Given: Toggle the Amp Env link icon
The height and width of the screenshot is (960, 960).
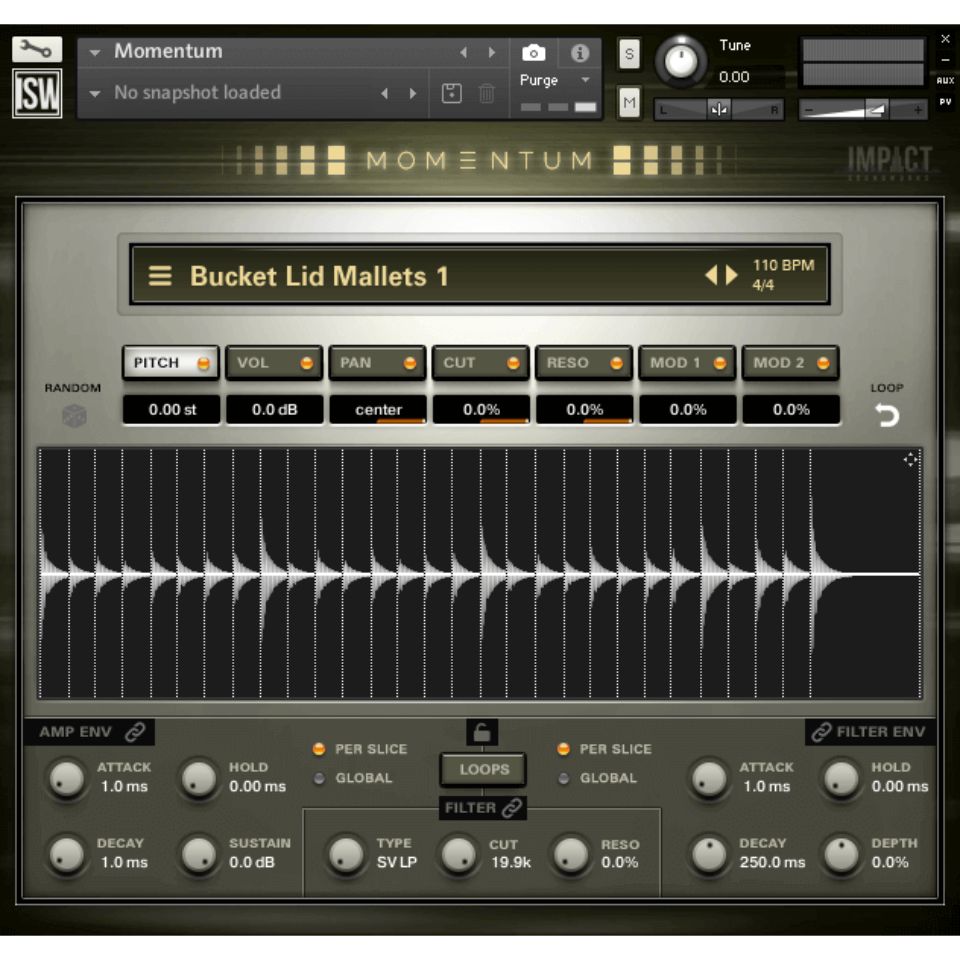Looking at the screenshot, I should tap(135, 732).
